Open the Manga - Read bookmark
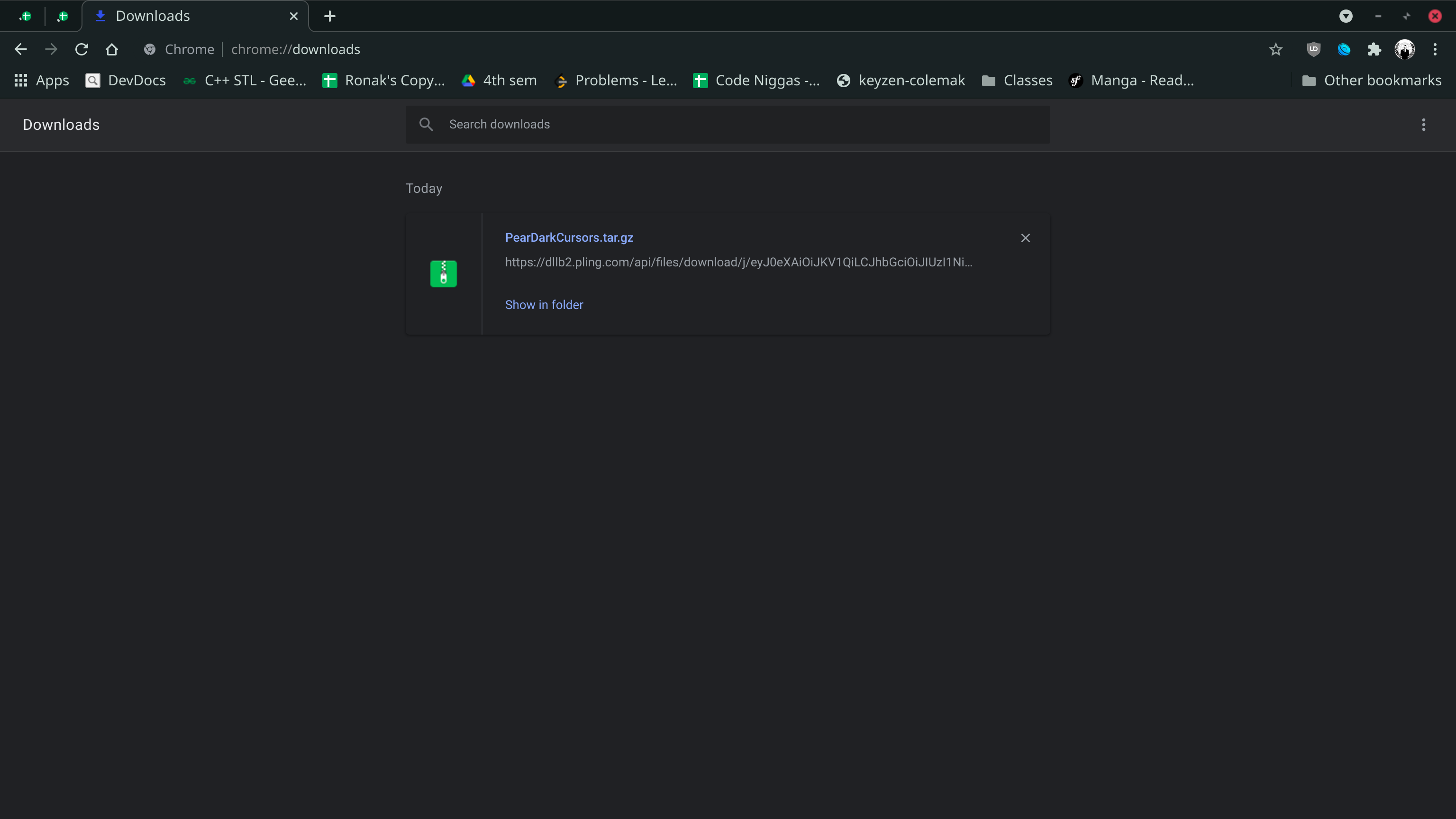This screenshot has height=819, width=1456. 1131,80
